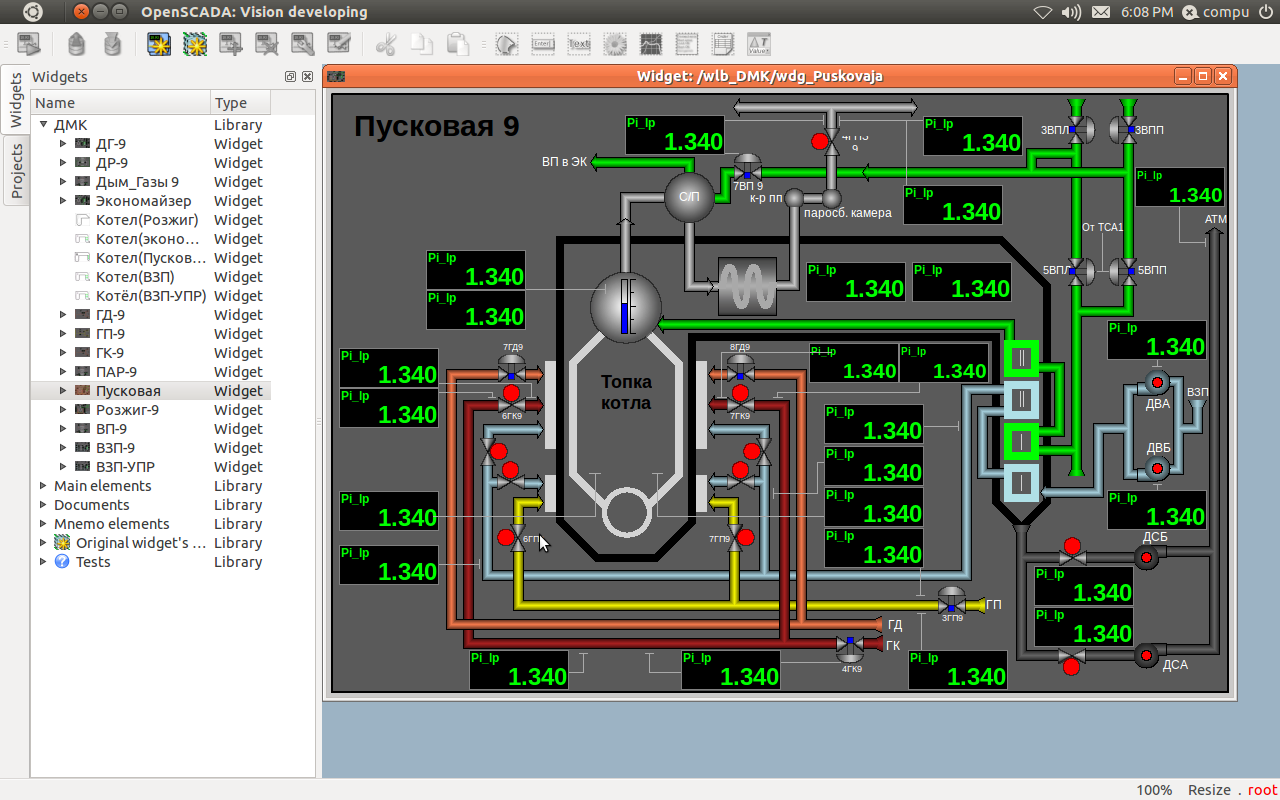The height and width of the screenshot is (800, 1280).
Task: Click the New library toolbar icon
Action: (x=194, y=44)
